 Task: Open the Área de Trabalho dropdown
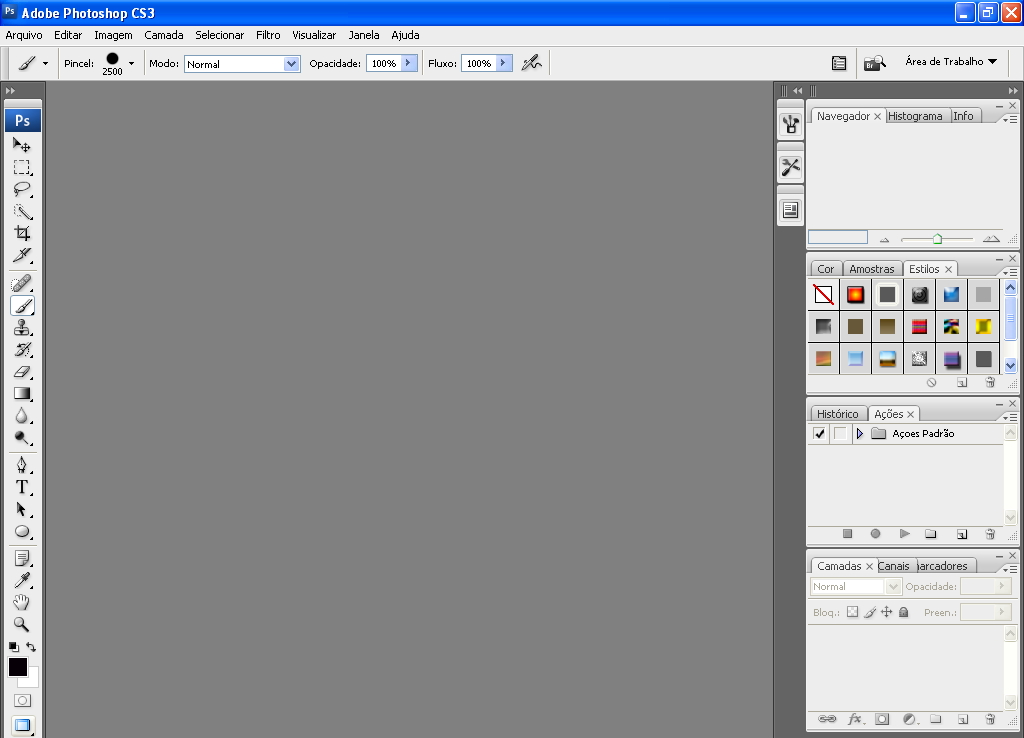950,61
